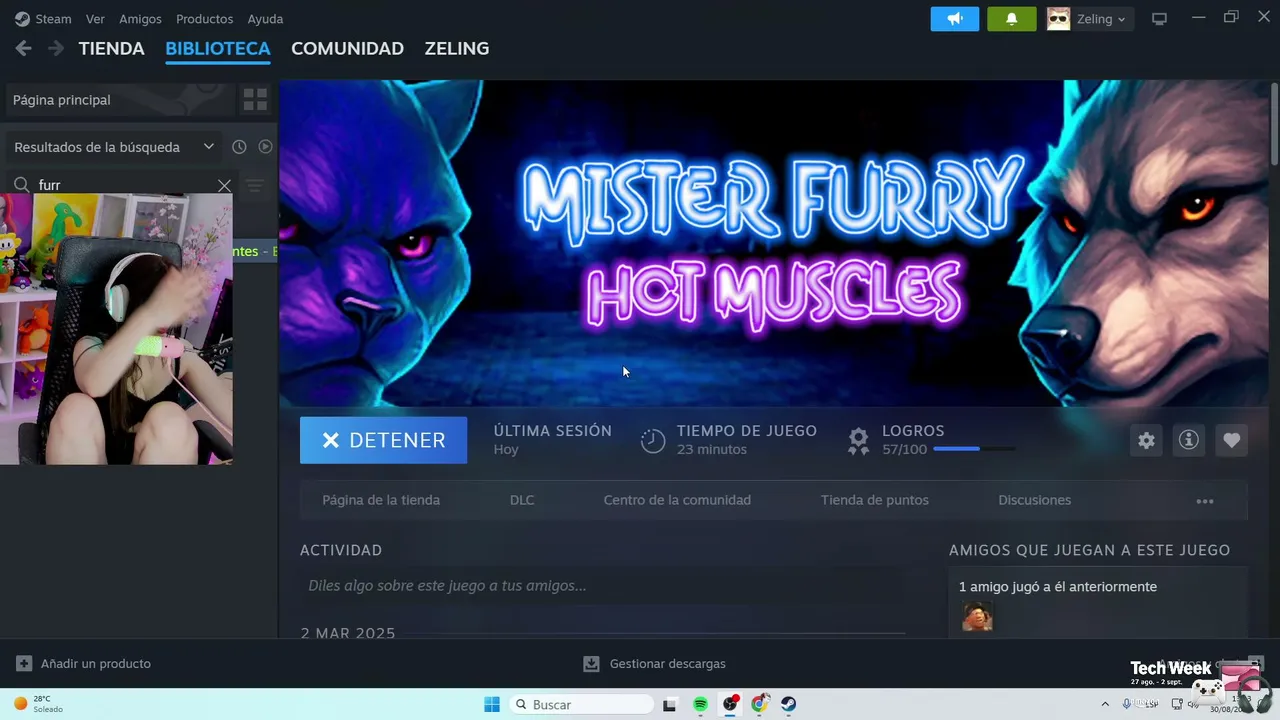Click the activity status text box

(x=602, y=586)
